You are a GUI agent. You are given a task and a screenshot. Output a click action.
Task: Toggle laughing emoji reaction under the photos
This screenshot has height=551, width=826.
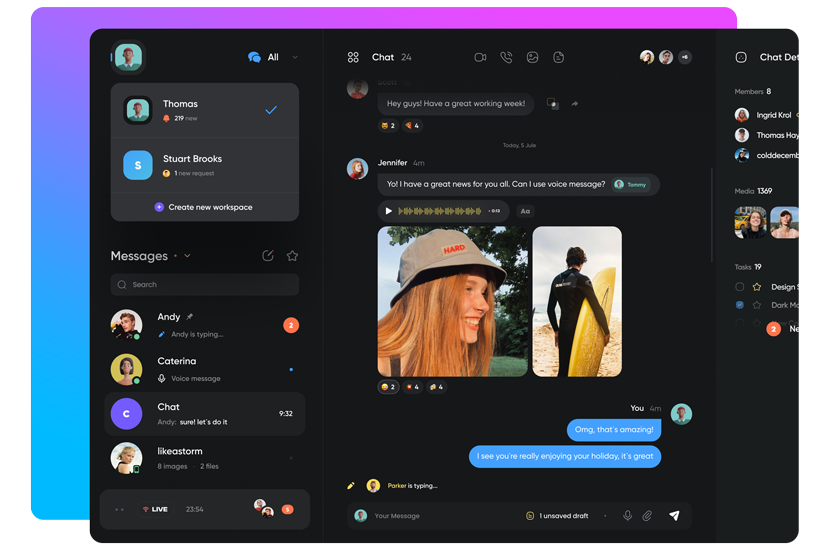[388, 387]
